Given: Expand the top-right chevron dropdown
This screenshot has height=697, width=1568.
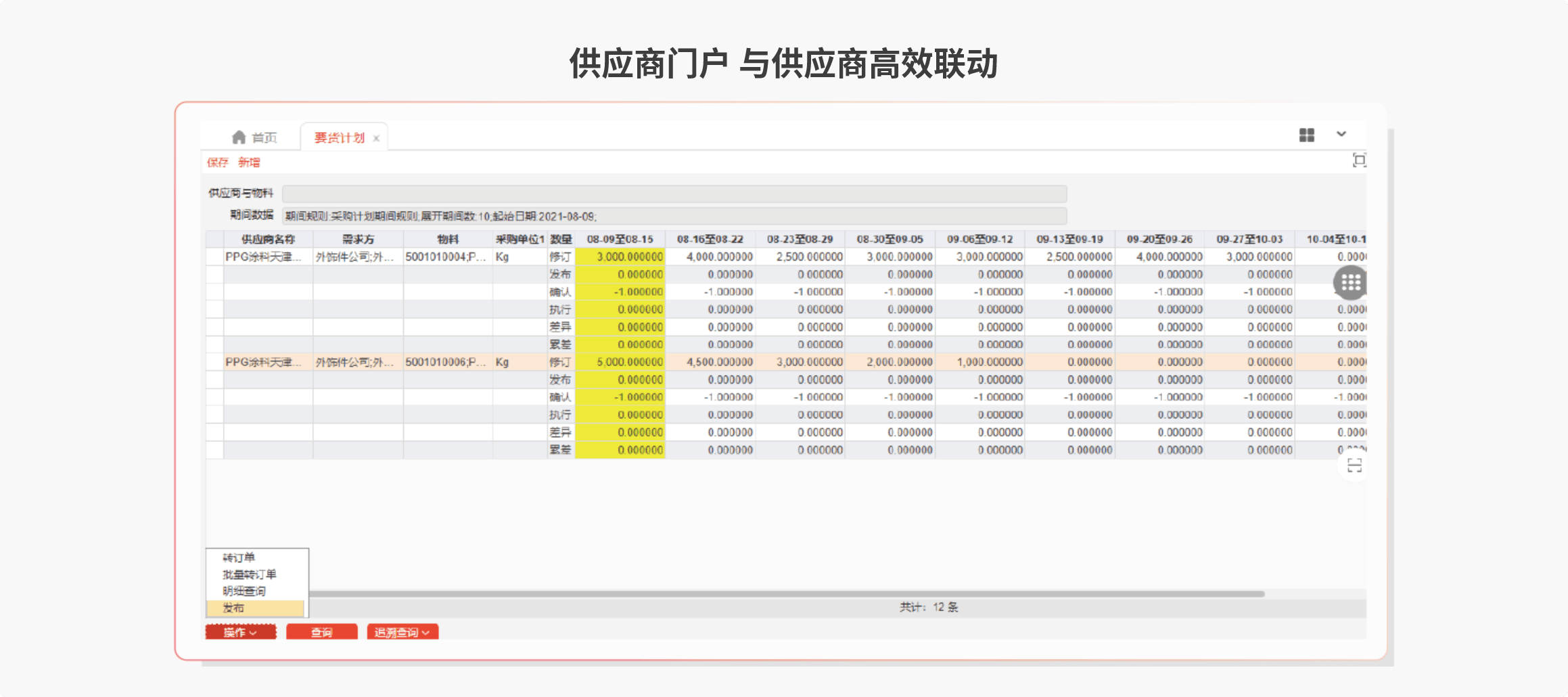Looking at the screenshot, I should pyautogui.click(x=1341, y=135).
